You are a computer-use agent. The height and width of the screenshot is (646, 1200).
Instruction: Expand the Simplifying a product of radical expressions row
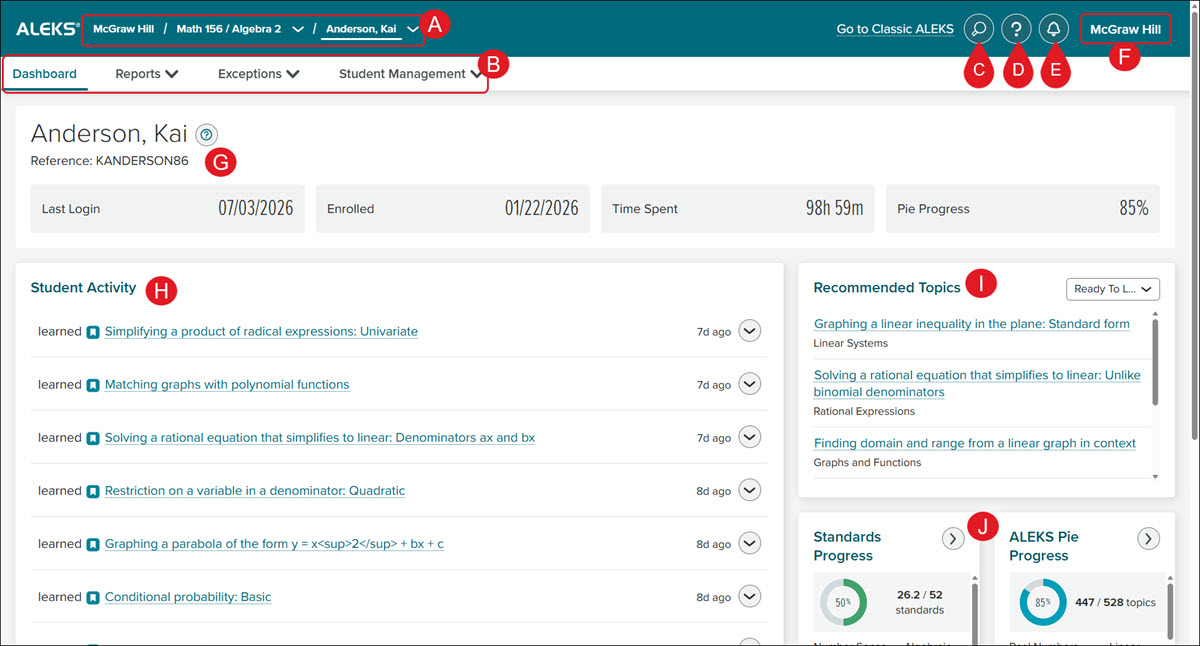(x=750, y=331)
